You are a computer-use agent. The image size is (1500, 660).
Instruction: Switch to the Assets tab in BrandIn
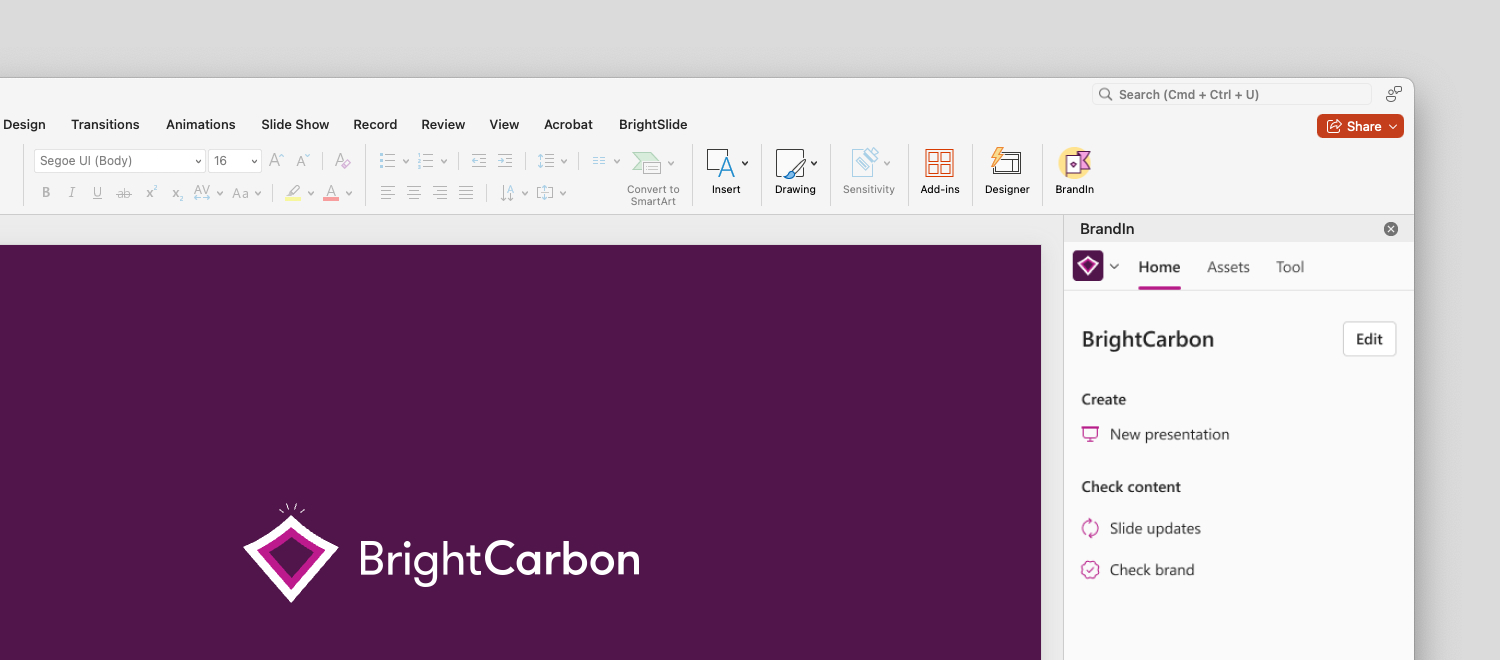coord(1228,267)
